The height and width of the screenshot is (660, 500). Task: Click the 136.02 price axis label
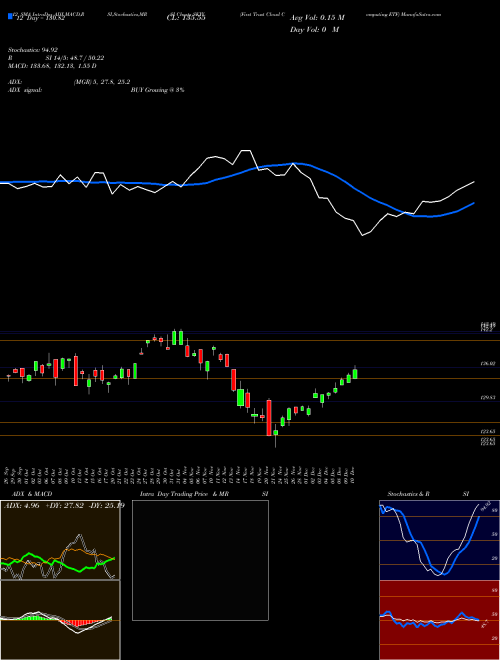coord(489,364)
